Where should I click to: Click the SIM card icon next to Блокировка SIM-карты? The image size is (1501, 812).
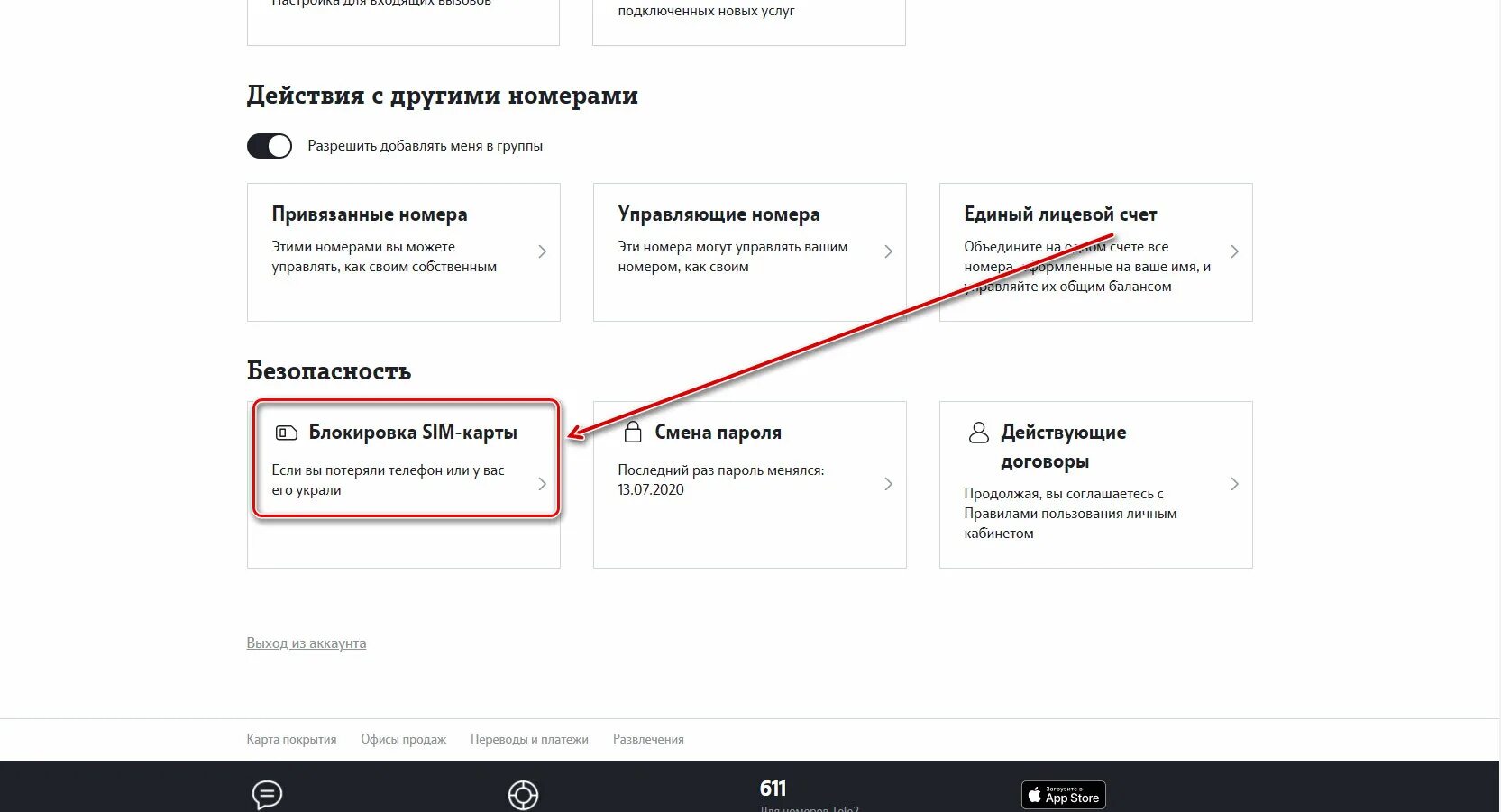point(286,433)
